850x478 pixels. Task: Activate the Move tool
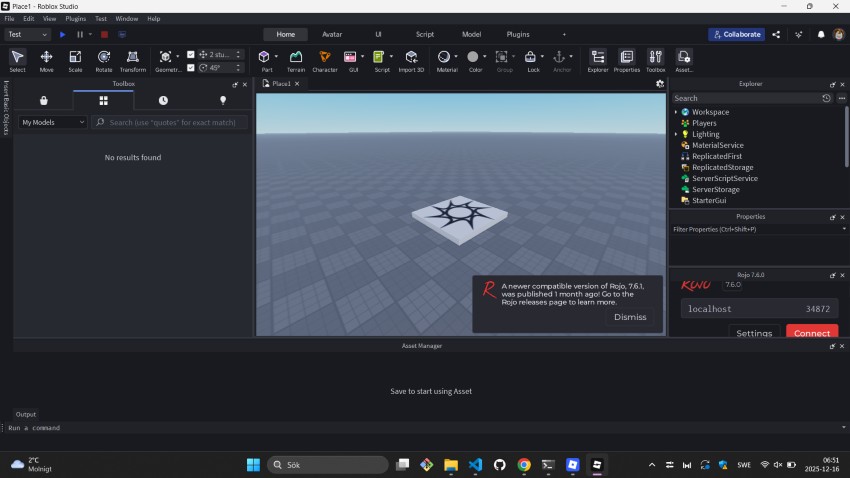(46, 60)
